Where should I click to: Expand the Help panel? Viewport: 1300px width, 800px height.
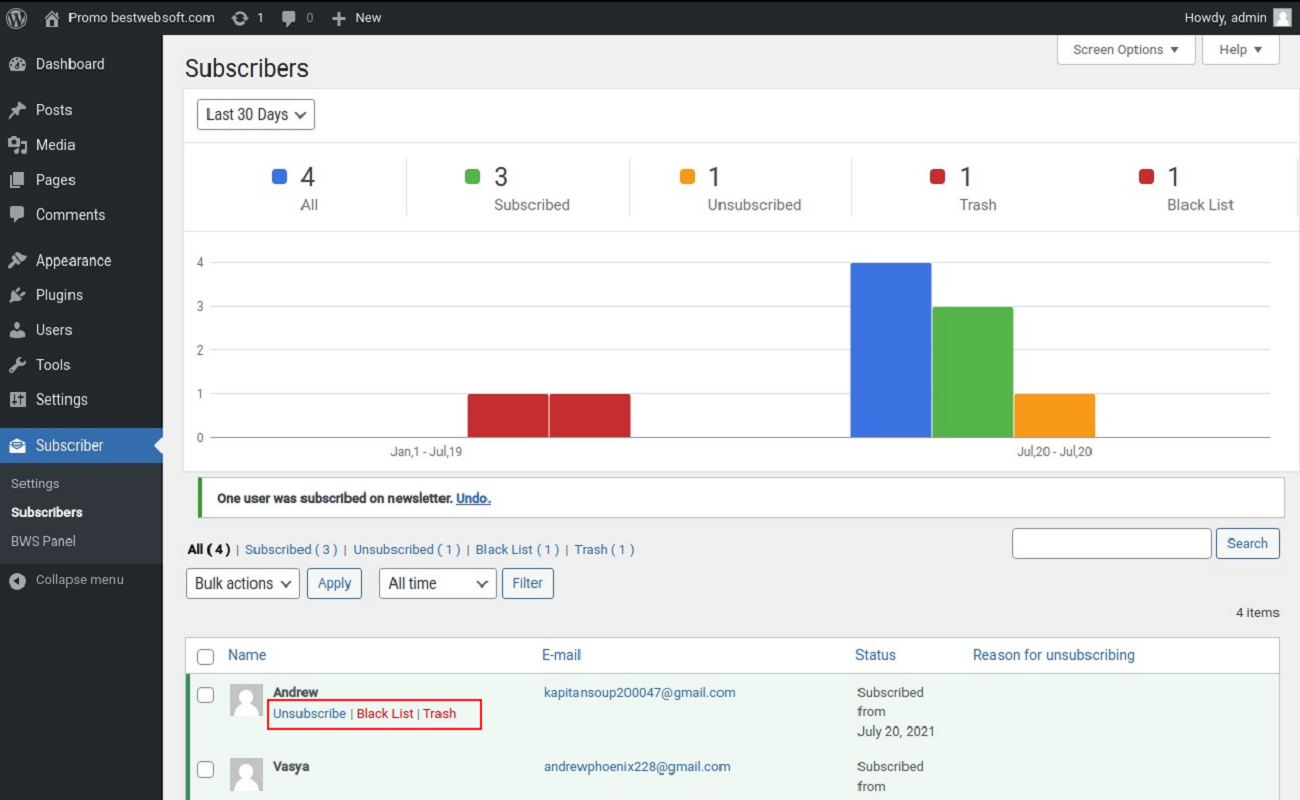[x=1241, y=50]
